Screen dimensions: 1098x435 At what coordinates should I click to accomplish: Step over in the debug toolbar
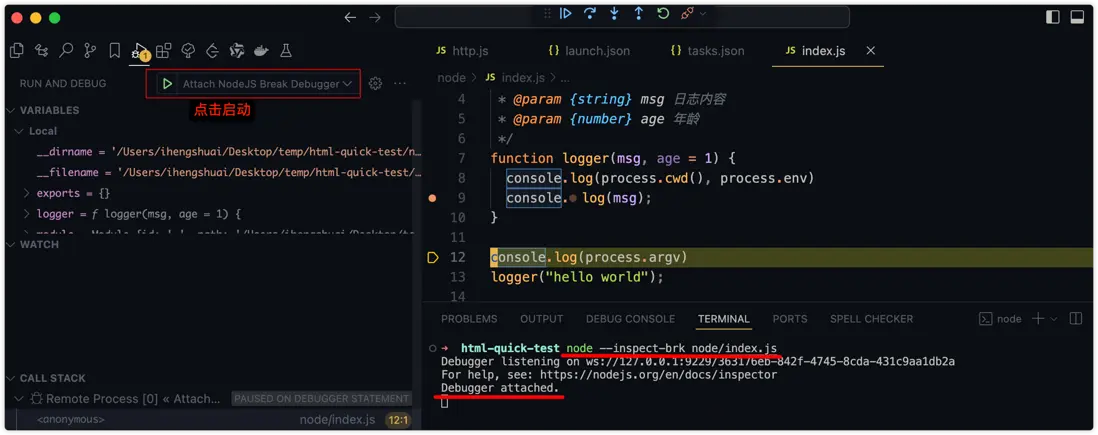[590, 13]
